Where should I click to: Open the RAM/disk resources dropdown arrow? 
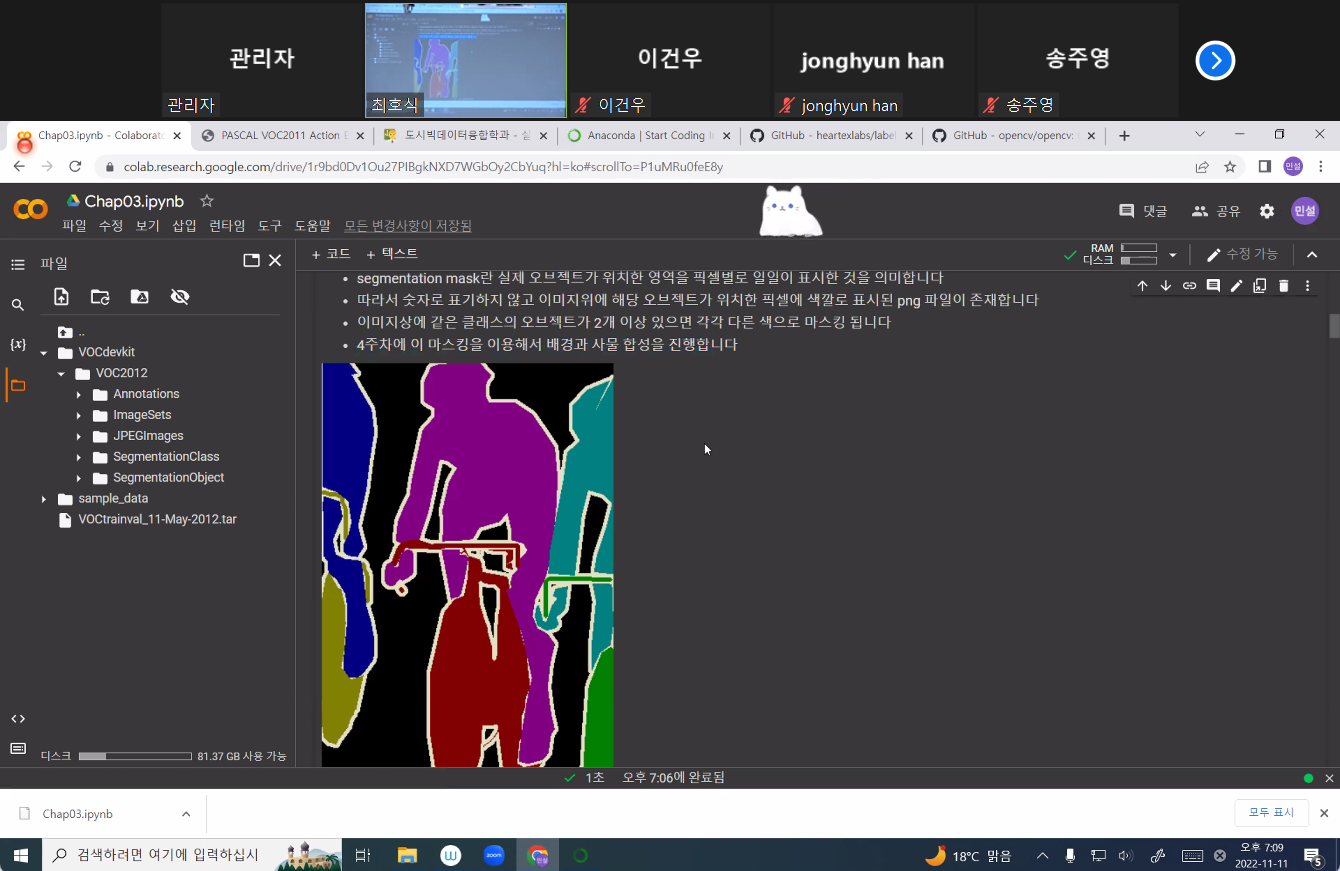[1173, 255]
